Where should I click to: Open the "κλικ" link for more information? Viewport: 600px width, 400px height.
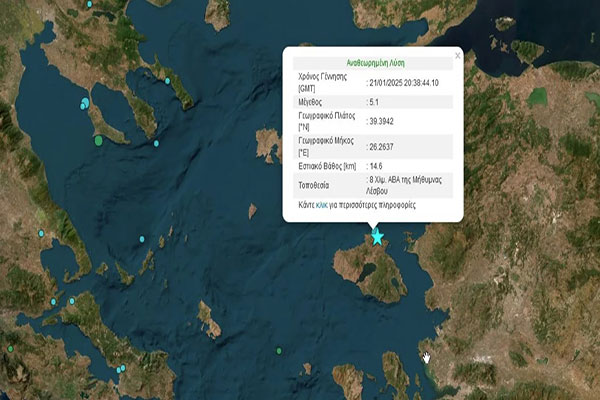point(322,204)
